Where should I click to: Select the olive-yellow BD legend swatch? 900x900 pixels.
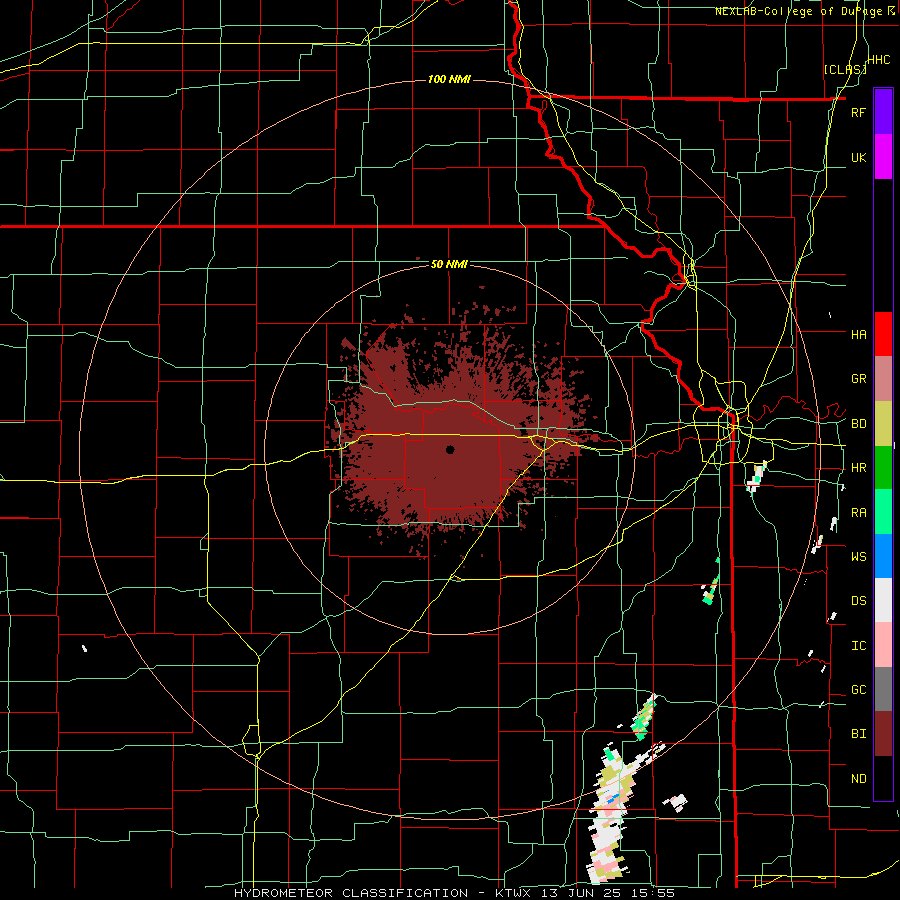tap(883, 423)
